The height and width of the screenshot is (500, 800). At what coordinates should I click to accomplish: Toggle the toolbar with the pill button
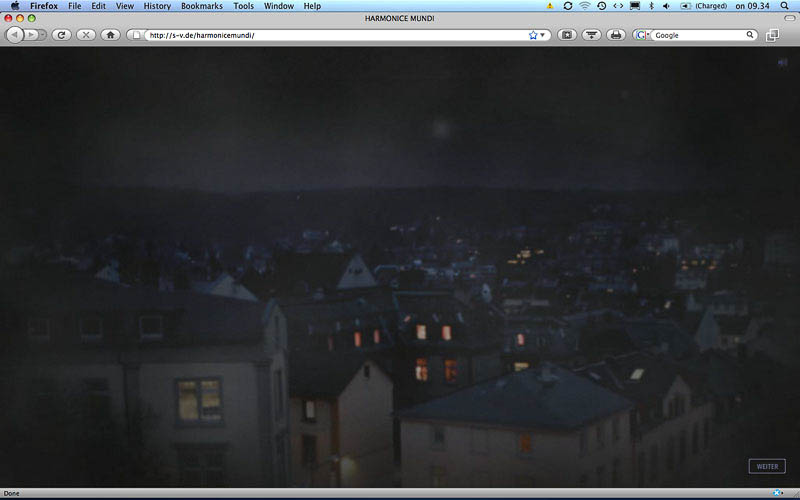[x=790, y=18]
